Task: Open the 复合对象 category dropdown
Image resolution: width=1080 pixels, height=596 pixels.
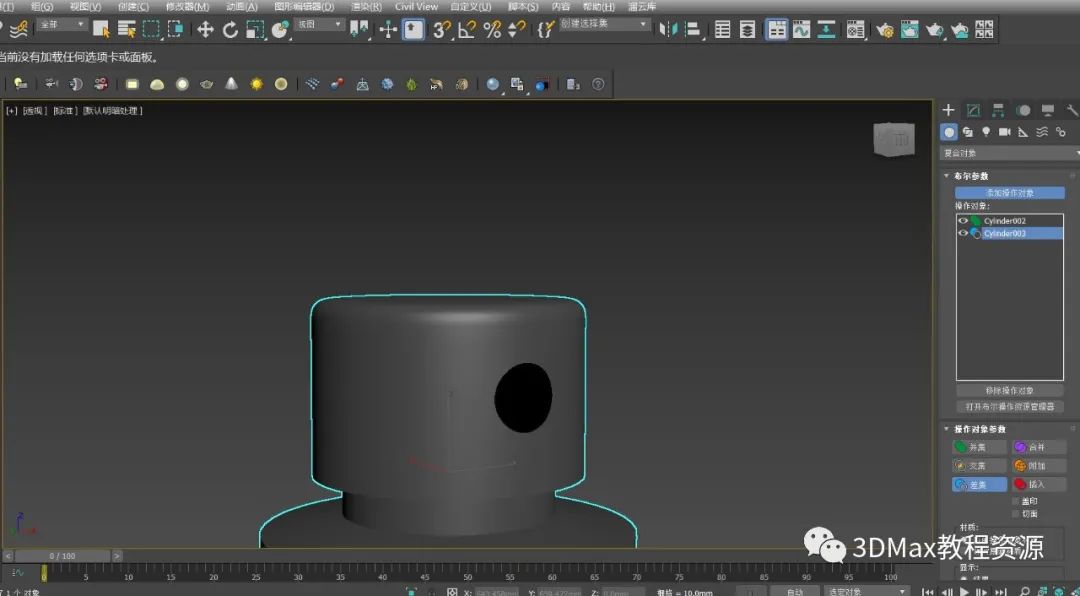Action: [1010, 153]
